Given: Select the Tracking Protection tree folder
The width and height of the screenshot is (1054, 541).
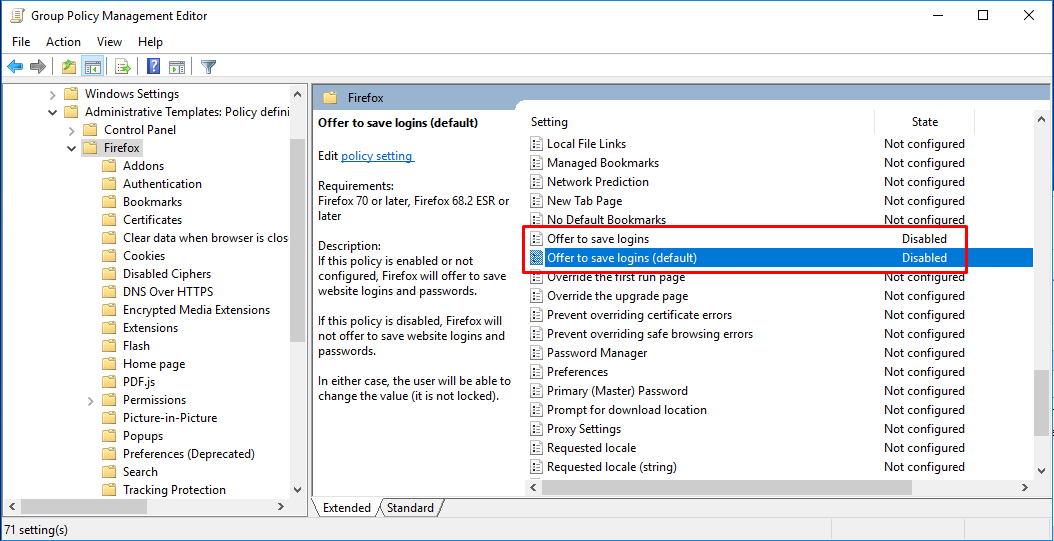Looking at the screenshot, I should pyautogui.click(x=174, y=490).
